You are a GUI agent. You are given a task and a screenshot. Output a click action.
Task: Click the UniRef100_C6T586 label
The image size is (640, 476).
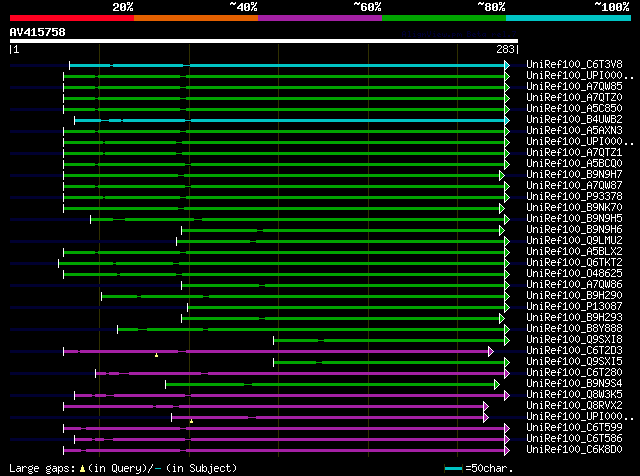574,439
